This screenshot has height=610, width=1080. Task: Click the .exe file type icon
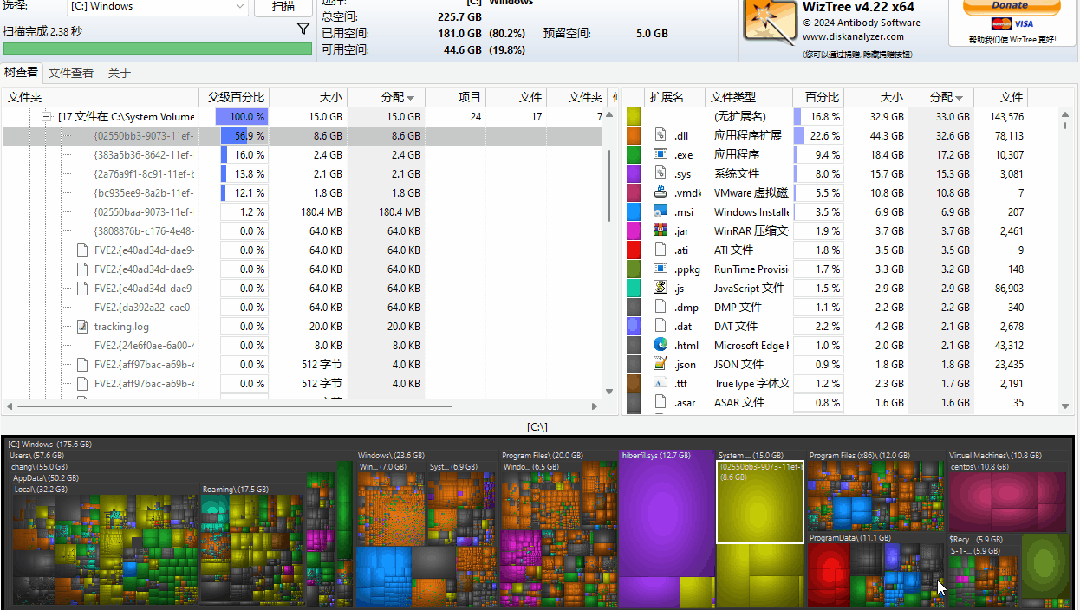[660, 154]
